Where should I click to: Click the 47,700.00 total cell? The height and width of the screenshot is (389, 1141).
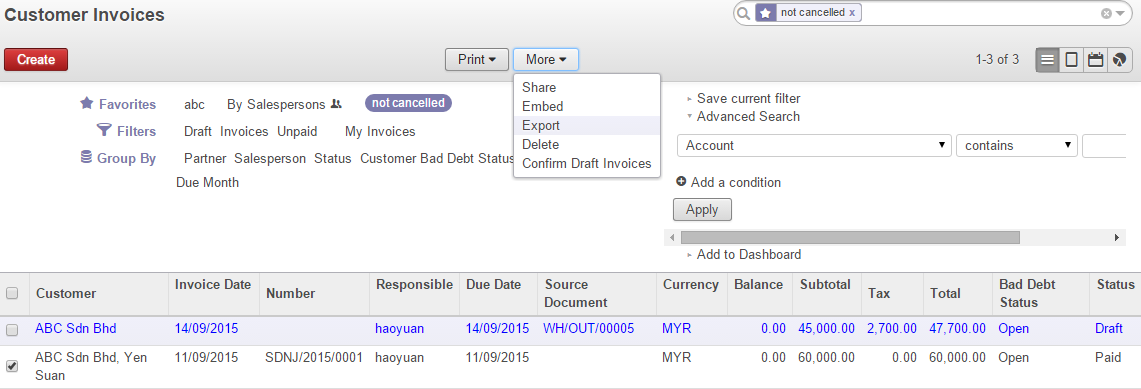pyautogui.click(x=958, y=329)
